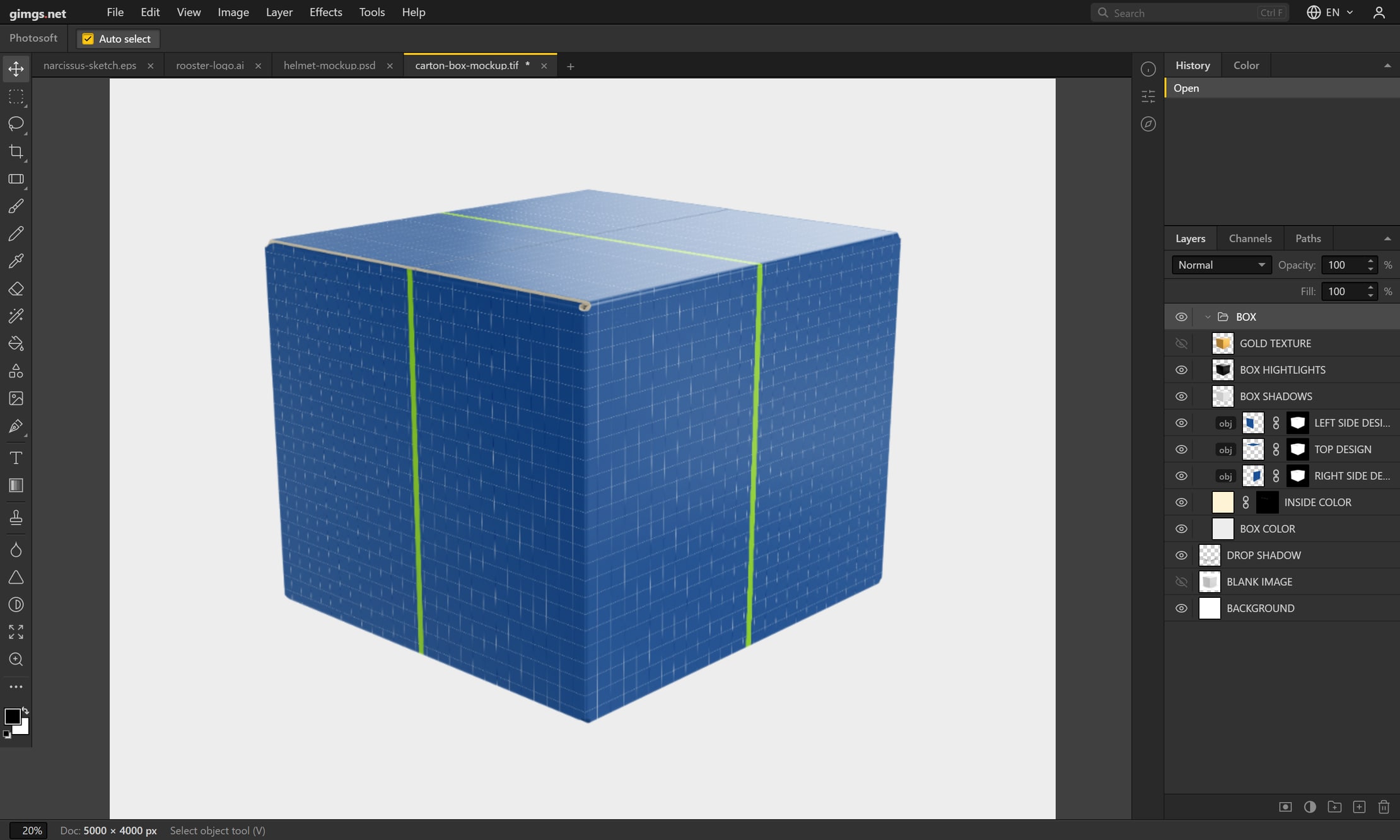
Task: Switch to the Channels tab
Action: click(x=1250, y=238)
